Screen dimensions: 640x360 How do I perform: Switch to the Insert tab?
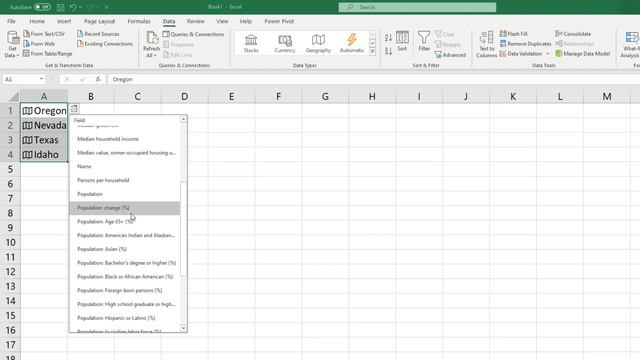click(64, 21)
